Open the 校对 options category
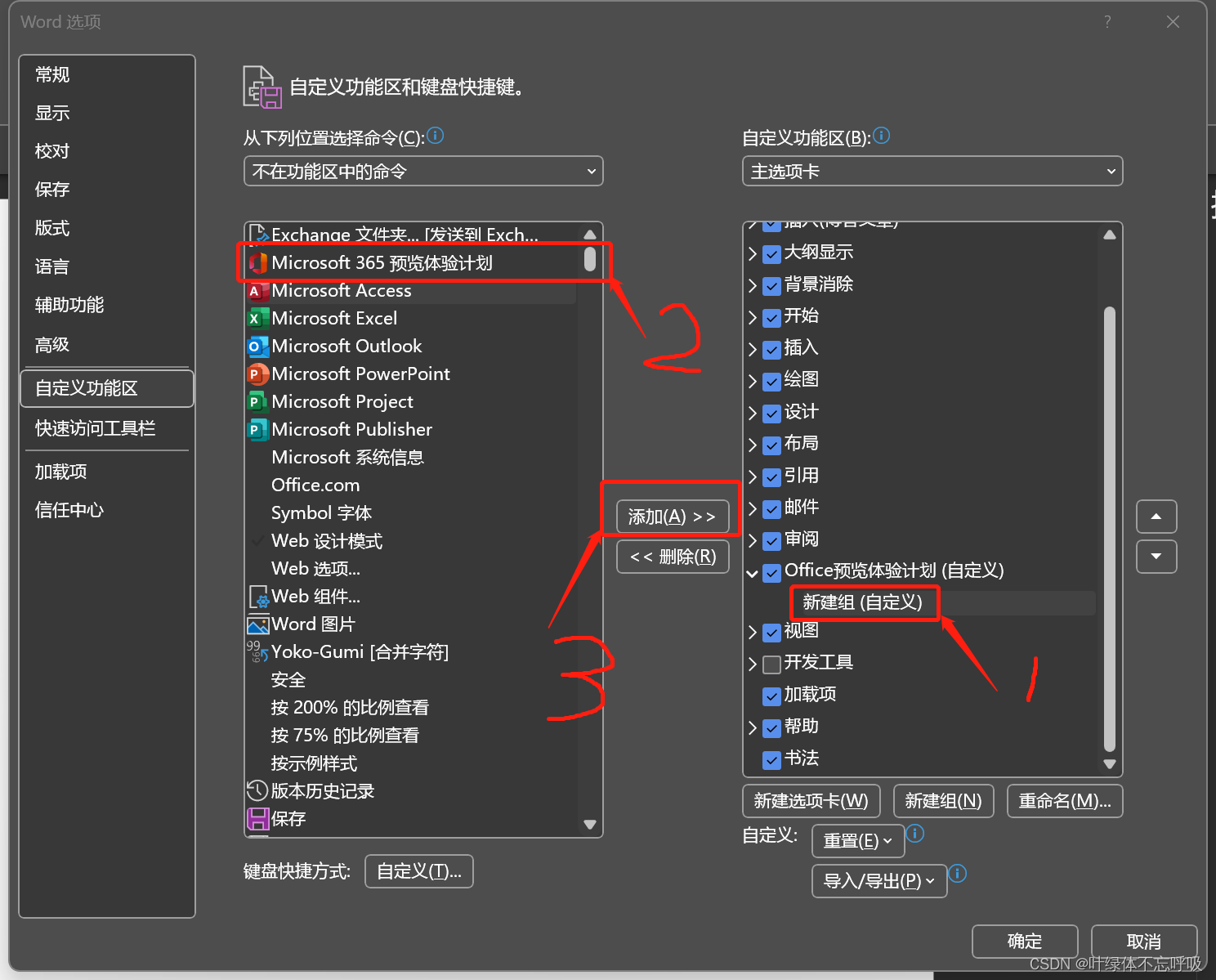 (x=107, y=151)
